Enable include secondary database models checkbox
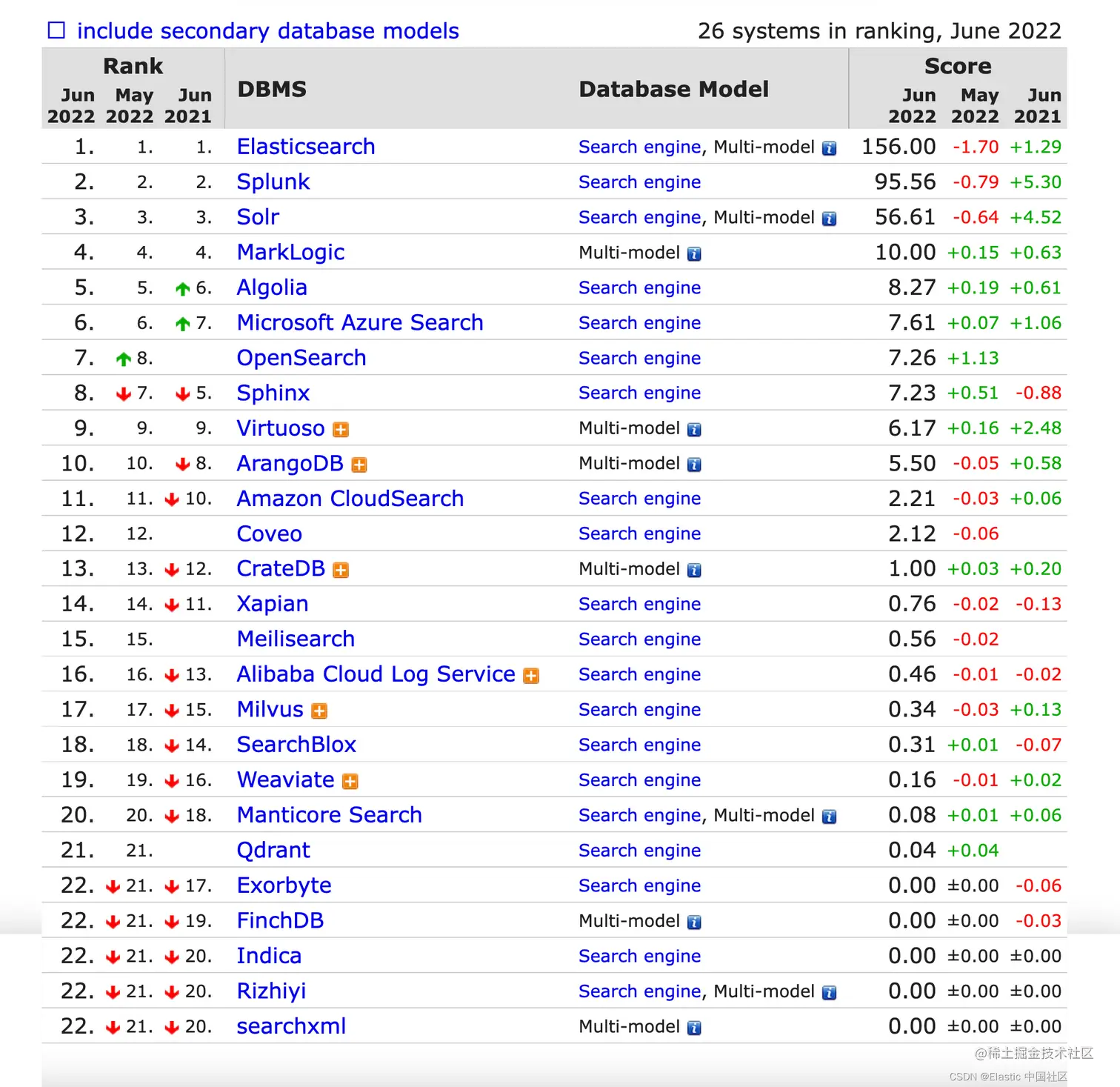Viewport: 1120px width, 1087px height. (56, 30)
